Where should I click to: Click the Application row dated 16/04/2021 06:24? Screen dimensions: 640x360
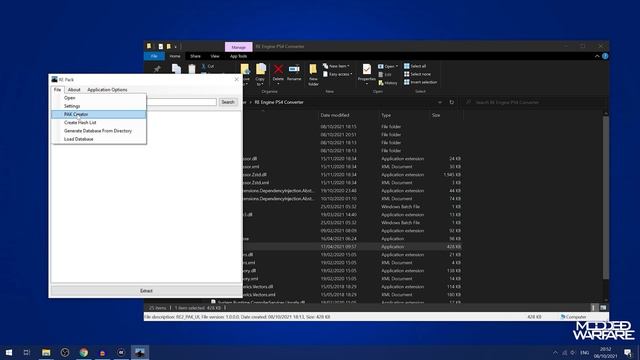click(352, 239)
